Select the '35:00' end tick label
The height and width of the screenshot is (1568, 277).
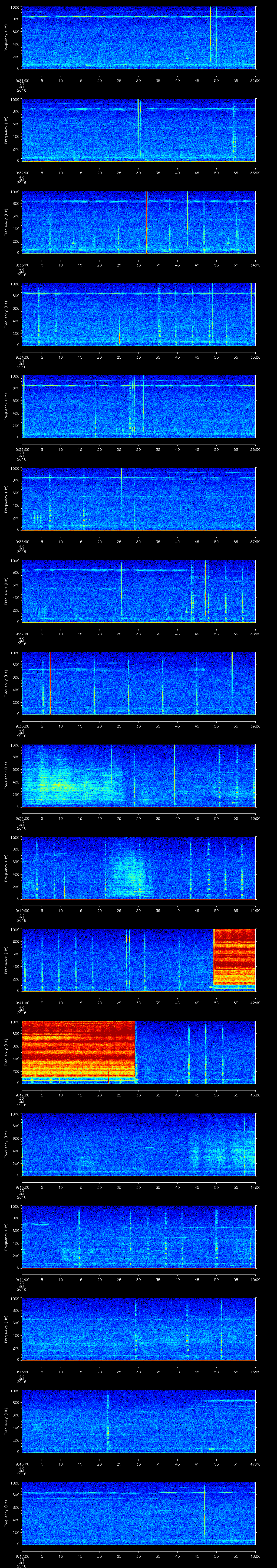(x=255, y=357)
